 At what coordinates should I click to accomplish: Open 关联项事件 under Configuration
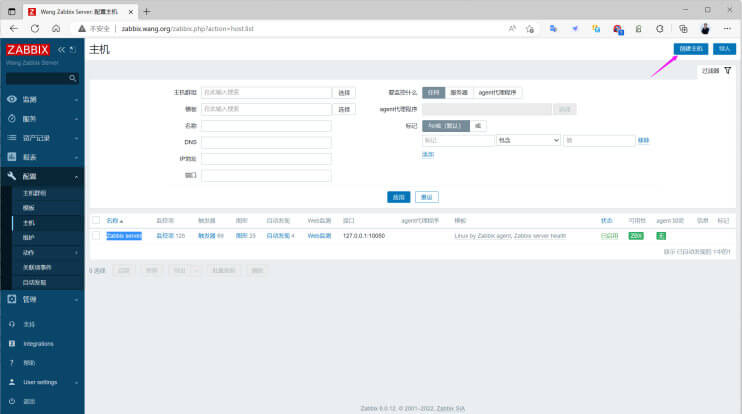click(x=37, y=267)
